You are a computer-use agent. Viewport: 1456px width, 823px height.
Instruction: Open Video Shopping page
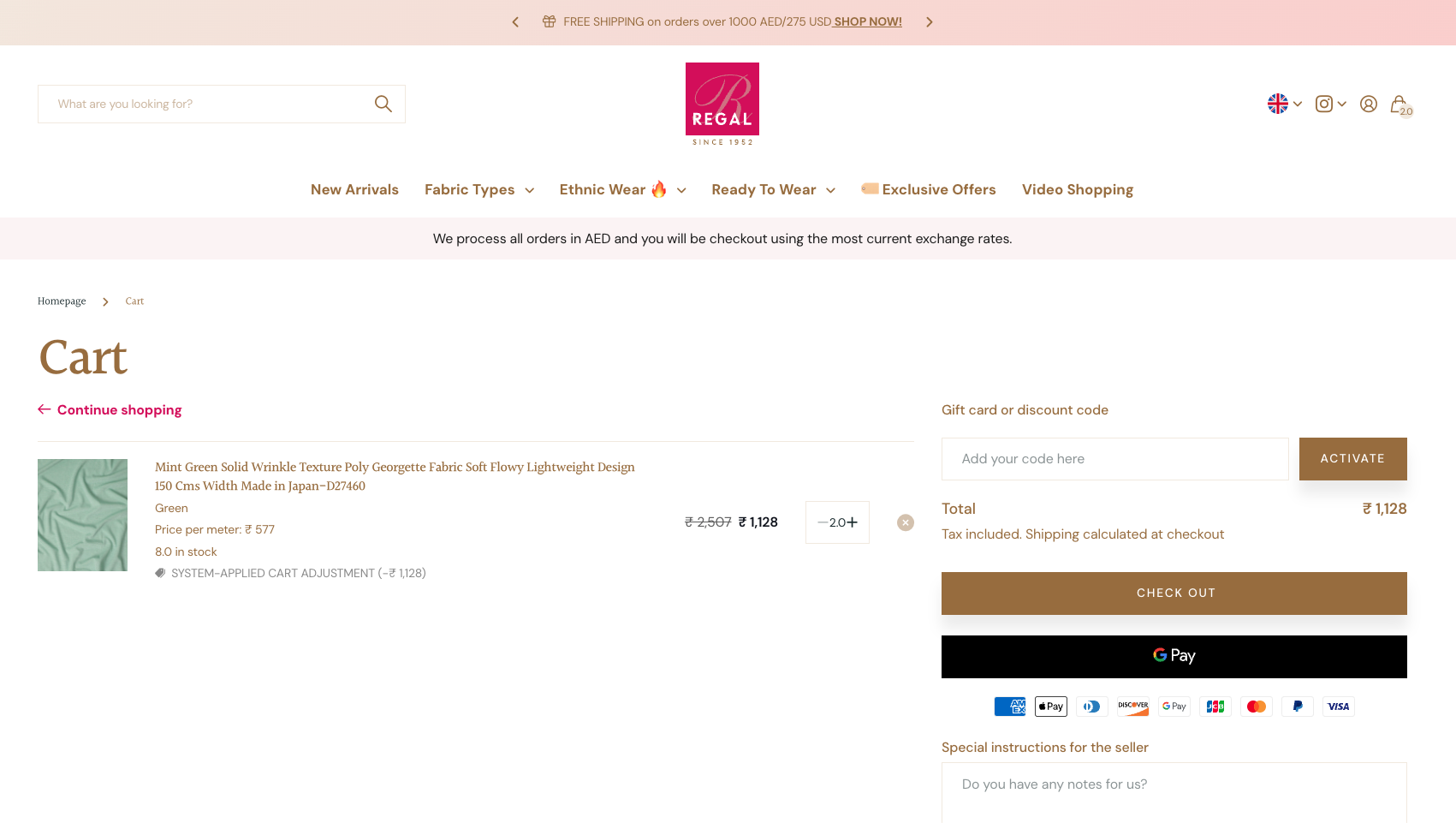click(1078, 190)
